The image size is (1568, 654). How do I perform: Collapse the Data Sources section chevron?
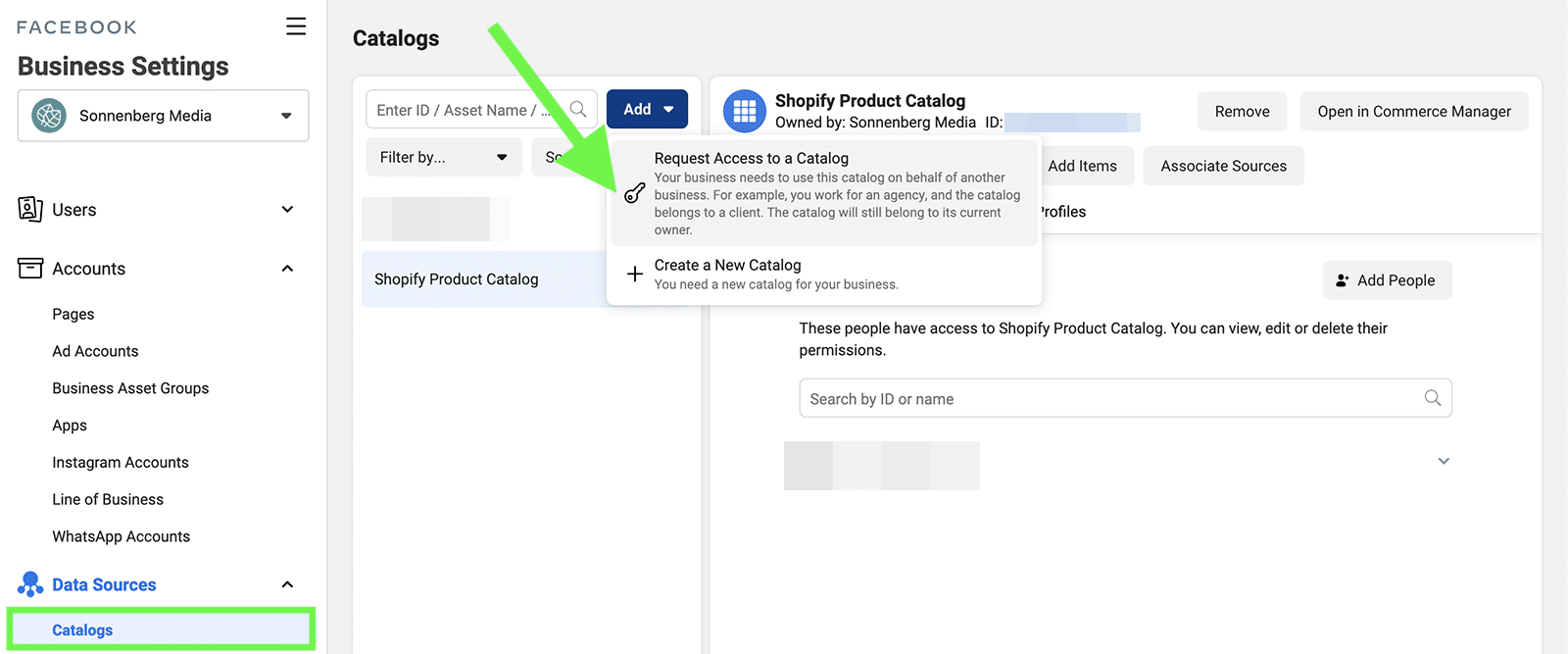point(287,584)
